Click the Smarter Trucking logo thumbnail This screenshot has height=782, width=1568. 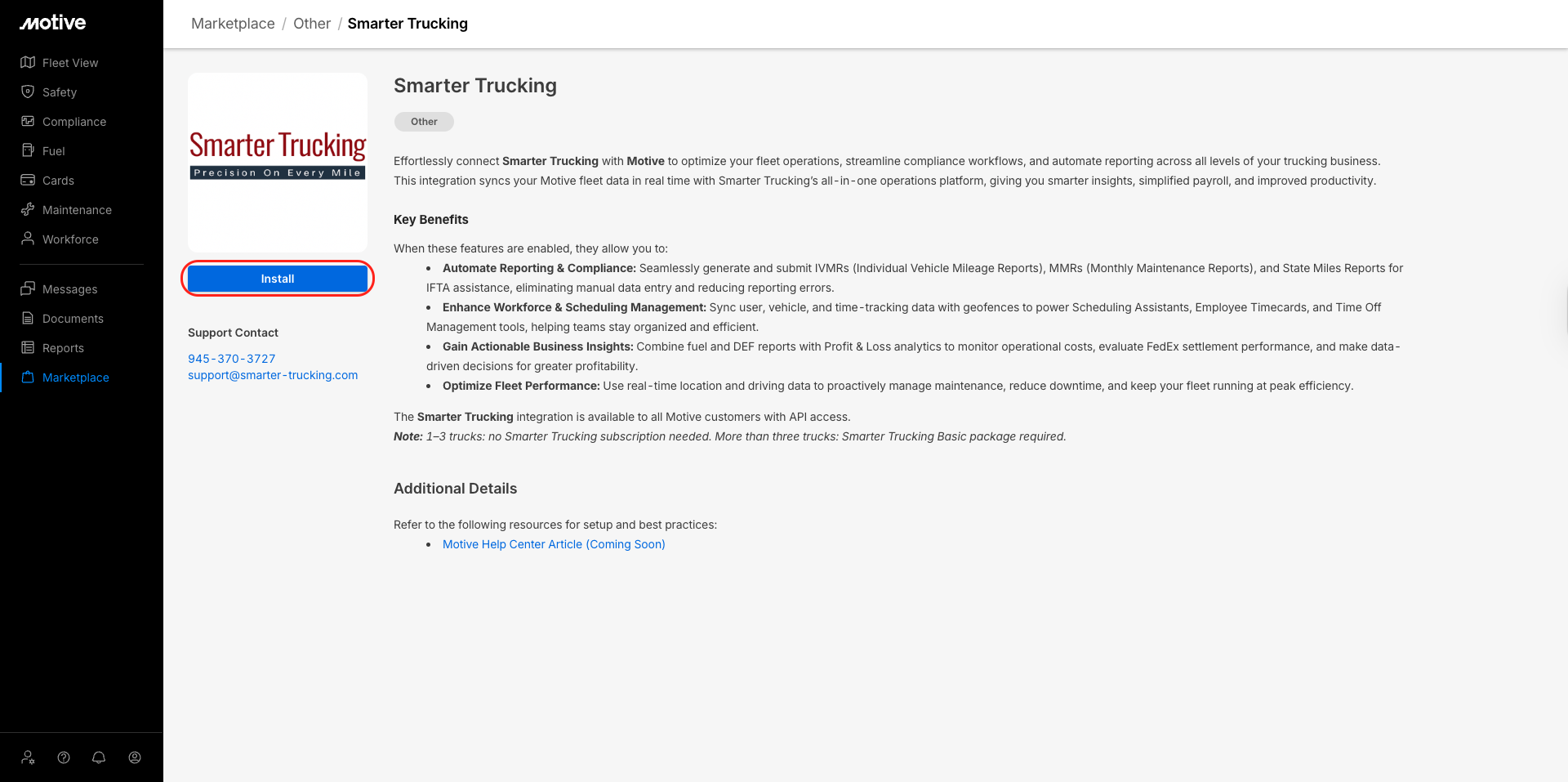point(278,162)
